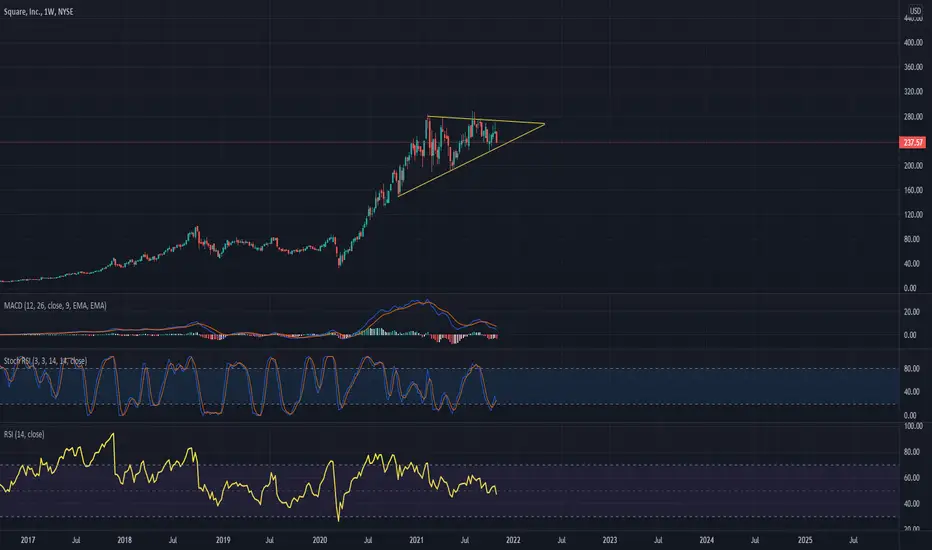Click the 20.00 MACD scale label
Viewport: 932px width, 550px height.
[x=910, y=312]
